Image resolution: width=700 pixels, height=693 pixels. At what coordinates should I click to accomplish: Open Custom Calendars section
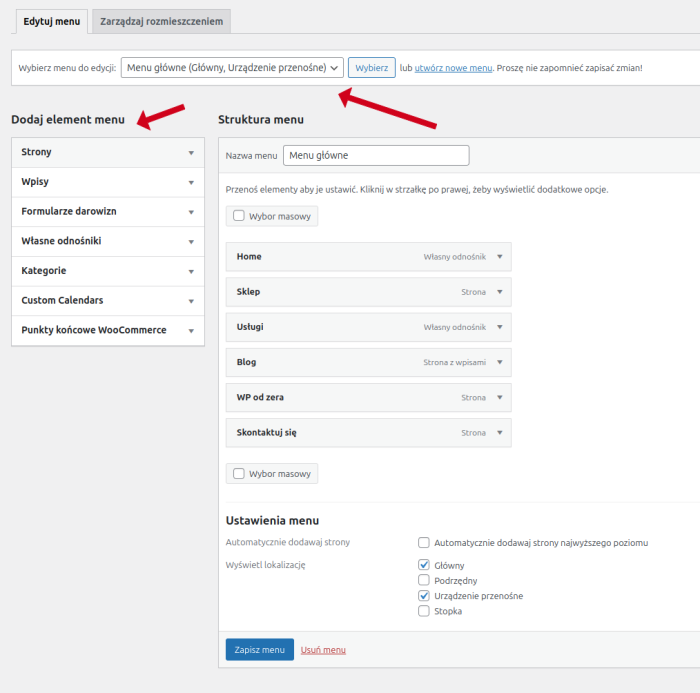(x=190, y=301)
